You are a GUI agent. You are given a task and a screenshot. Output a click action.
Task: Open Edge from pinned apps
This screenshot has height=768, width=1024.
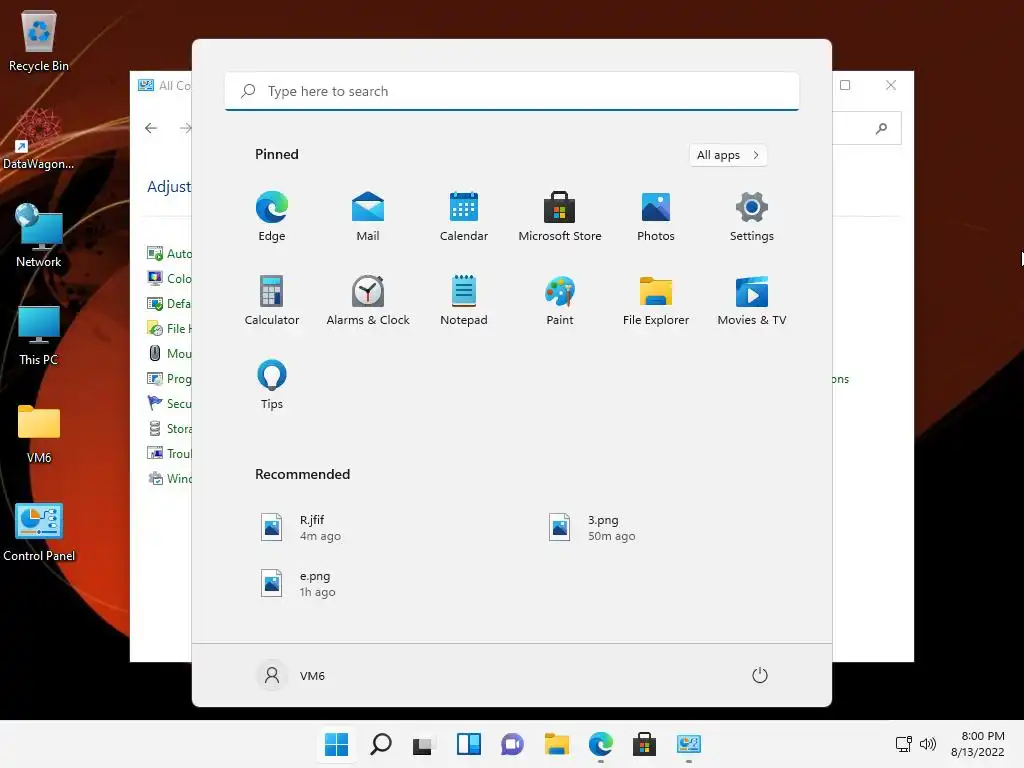coord(272,216)
